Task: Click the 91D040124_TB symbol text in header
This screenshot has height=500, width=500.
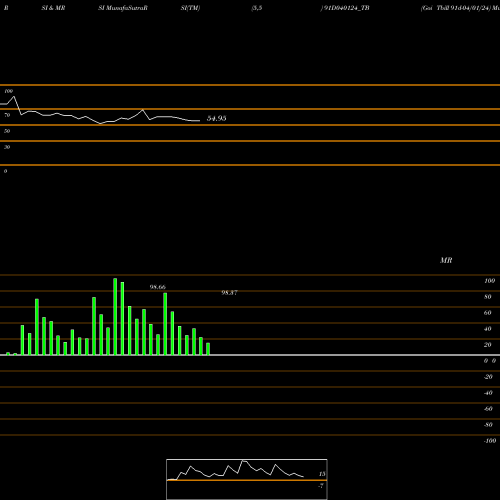Action: pyautogui.click(x=346, y=8)
